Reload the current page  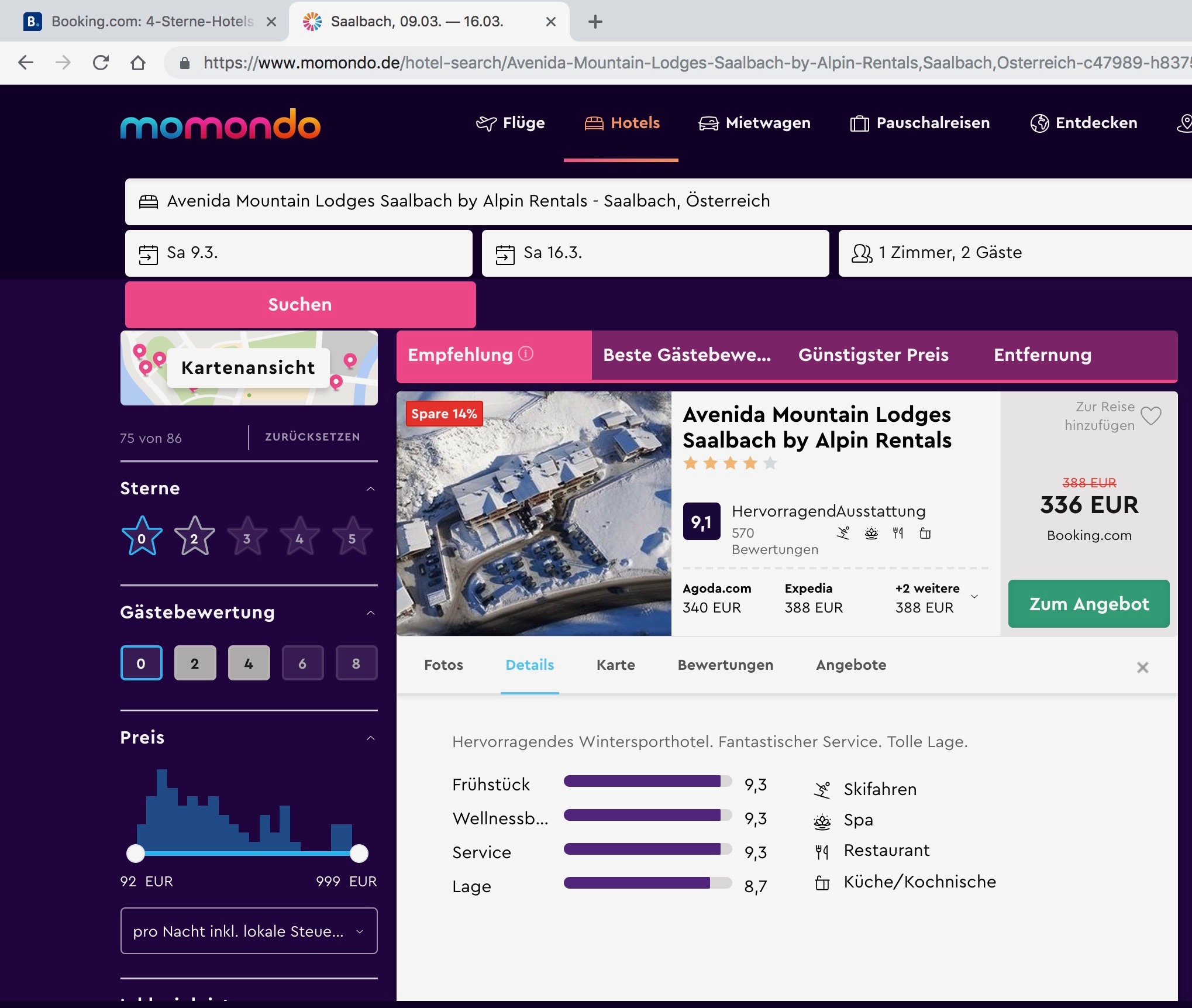pos(101,63)
